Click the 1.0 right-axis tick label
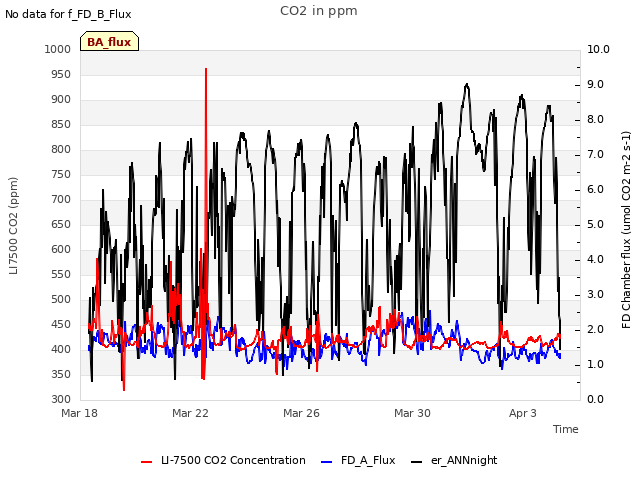Screen dimensions: 640x480 596,364
